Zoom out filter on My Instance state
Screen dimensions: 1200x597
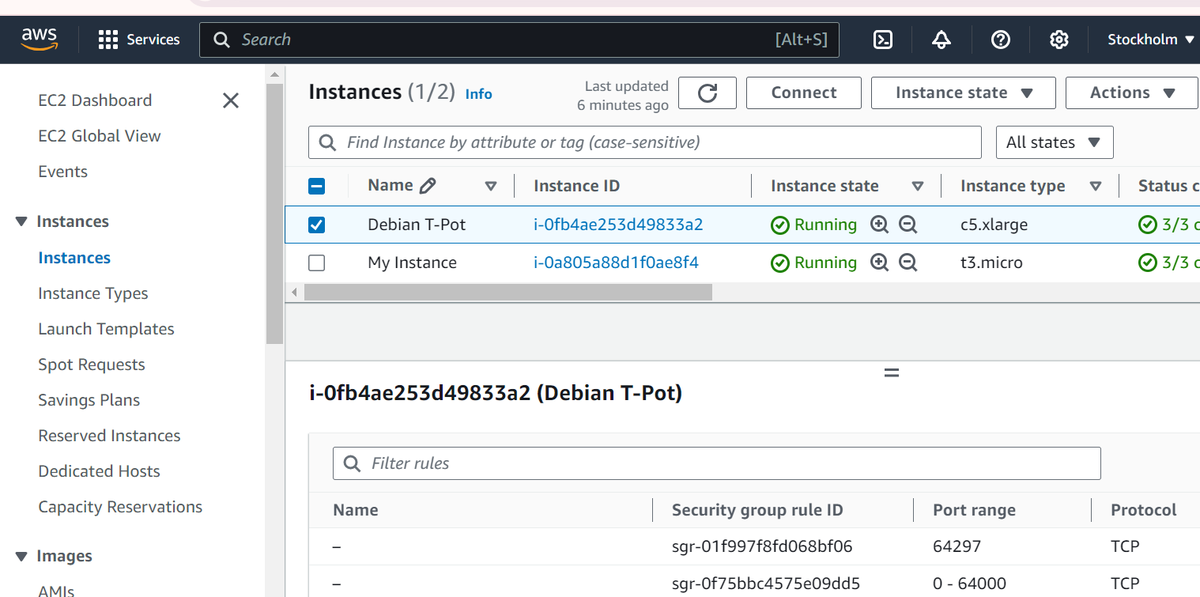pos(907,263)
